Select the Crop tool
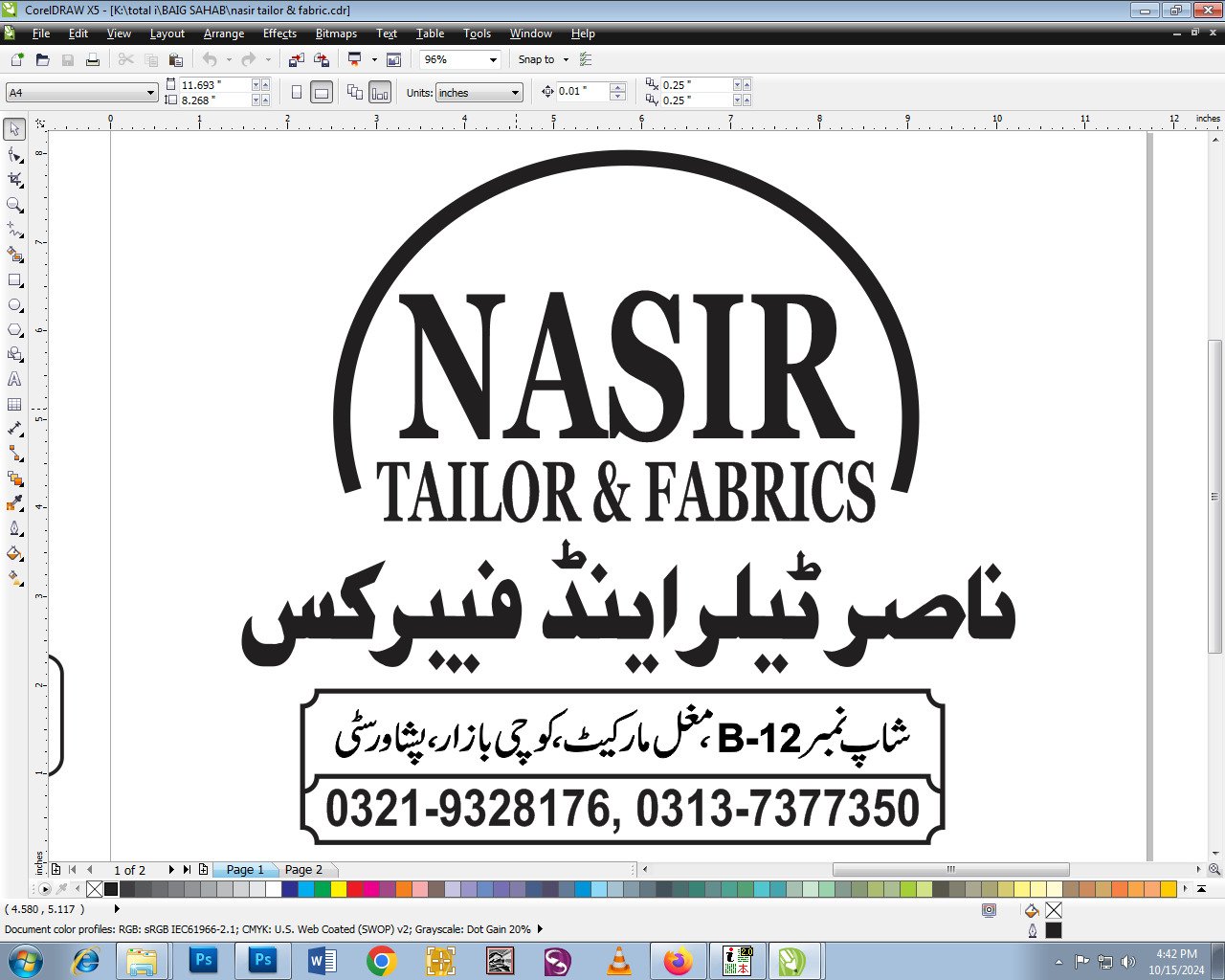 pyautogui.click(x=14, y=179)
